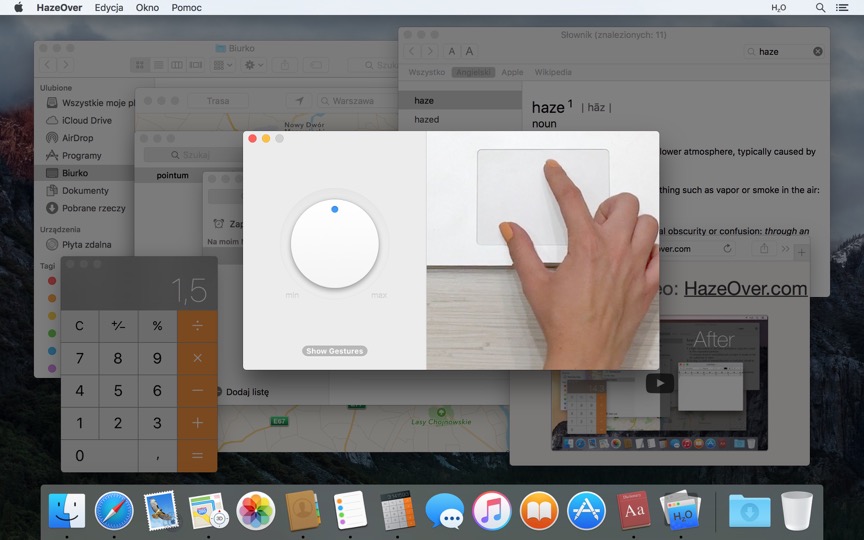Open the Downloads folder in the Dock
This screenshot has width=864, height=540.
coord(749,511)
